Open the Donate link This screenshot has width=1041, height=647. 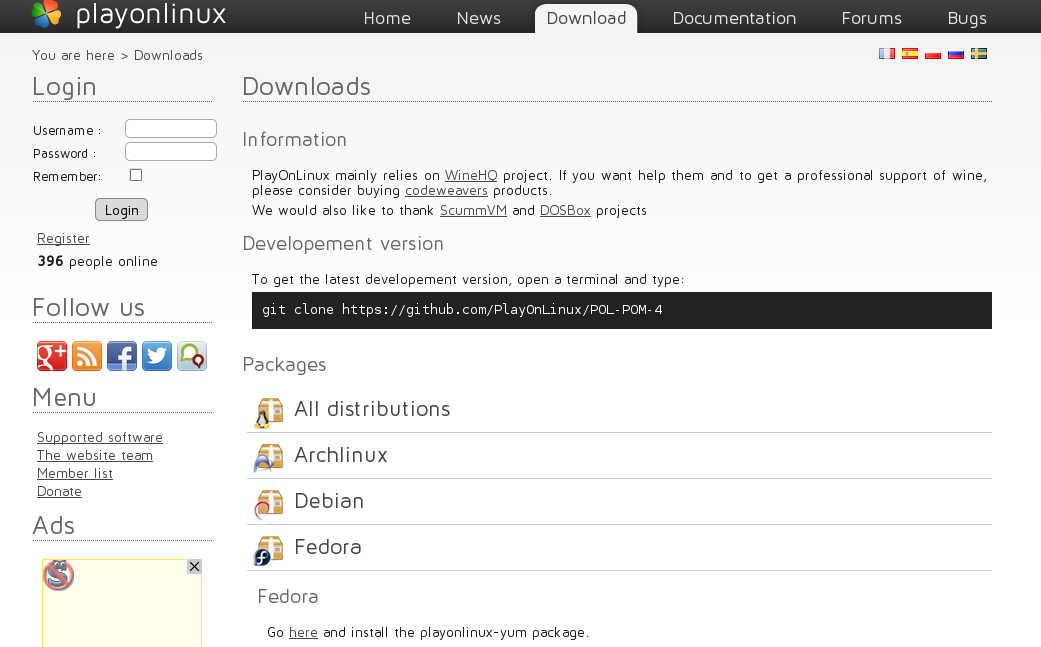(59, 491)
